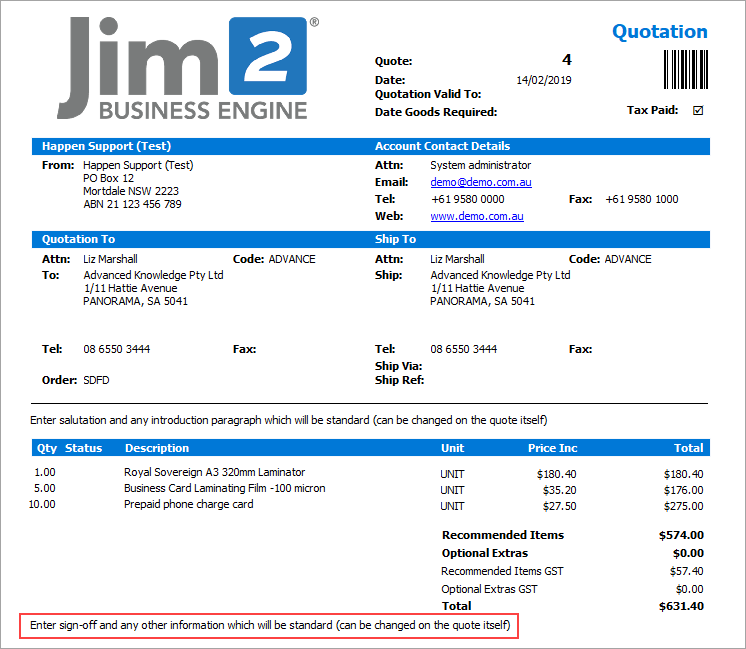Select the ABN 21 123 456 789 text
Screen dimensions: 746x649
click(132, 204)
